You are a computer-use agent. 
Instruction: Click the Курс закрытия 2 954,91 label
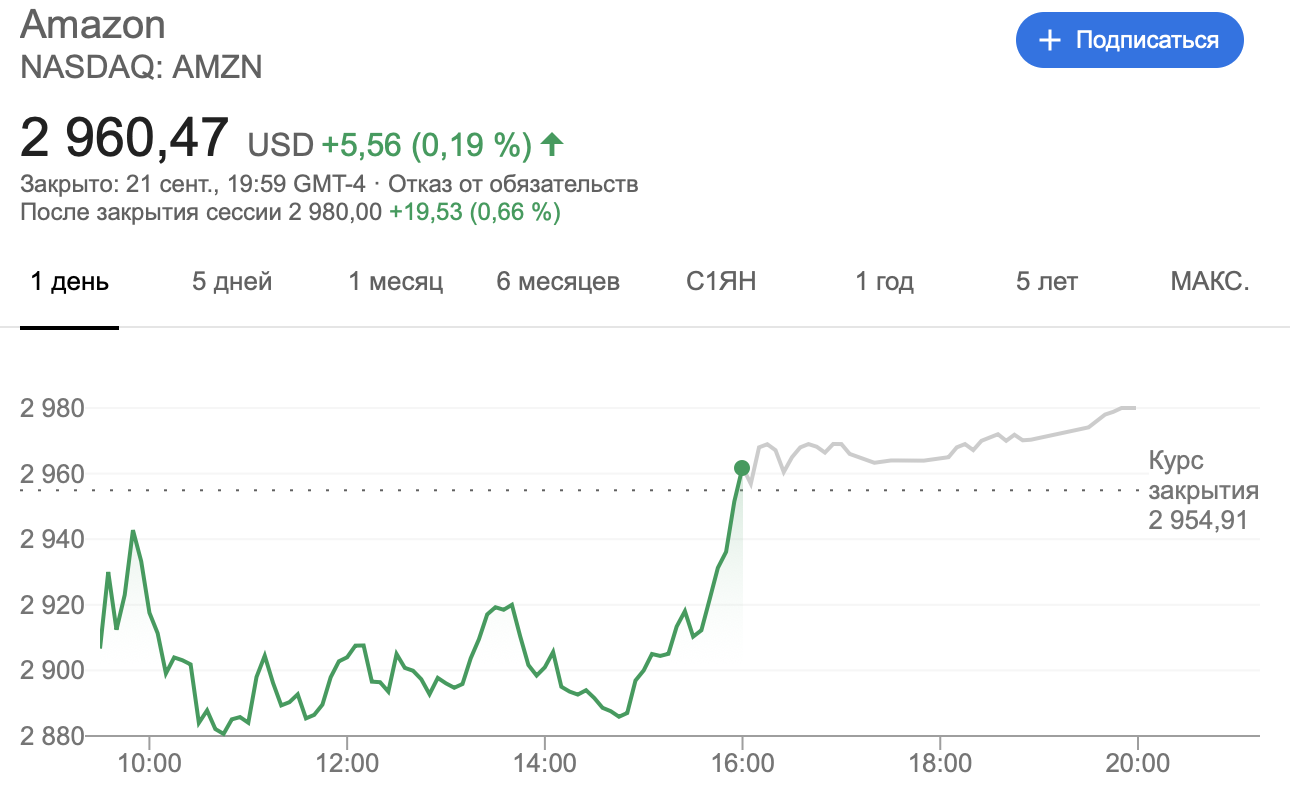point(1203,490)
